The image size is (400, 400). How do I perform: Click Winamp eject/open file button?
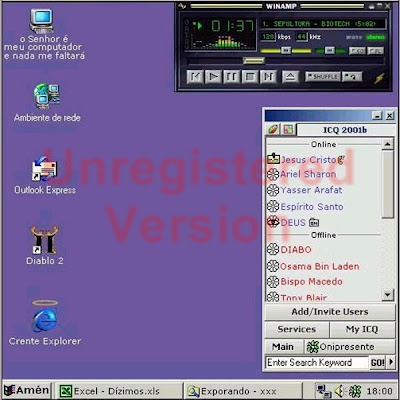(x=290, y=77)
